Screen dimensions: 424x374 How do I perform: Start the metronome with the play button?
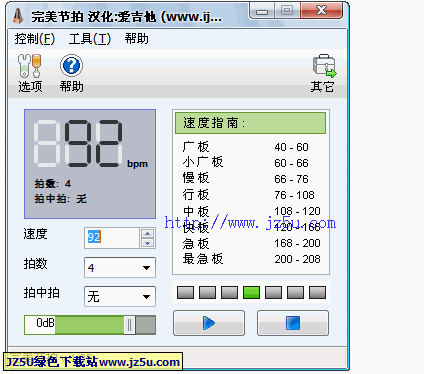209,323
